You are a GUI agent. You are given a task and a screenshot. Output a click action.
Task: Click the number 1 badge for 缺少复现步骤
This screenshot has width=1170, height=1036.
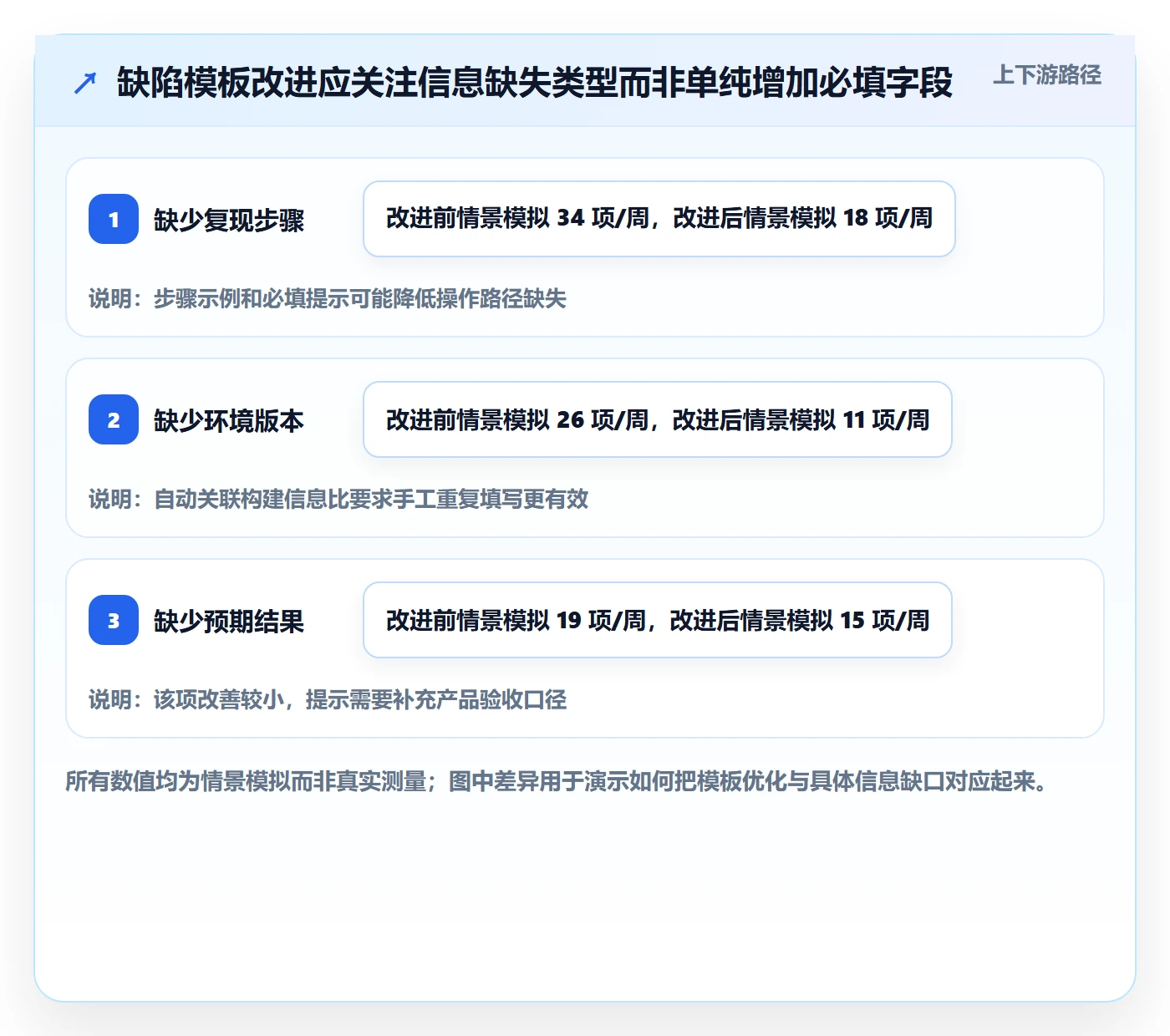(114, 219)
